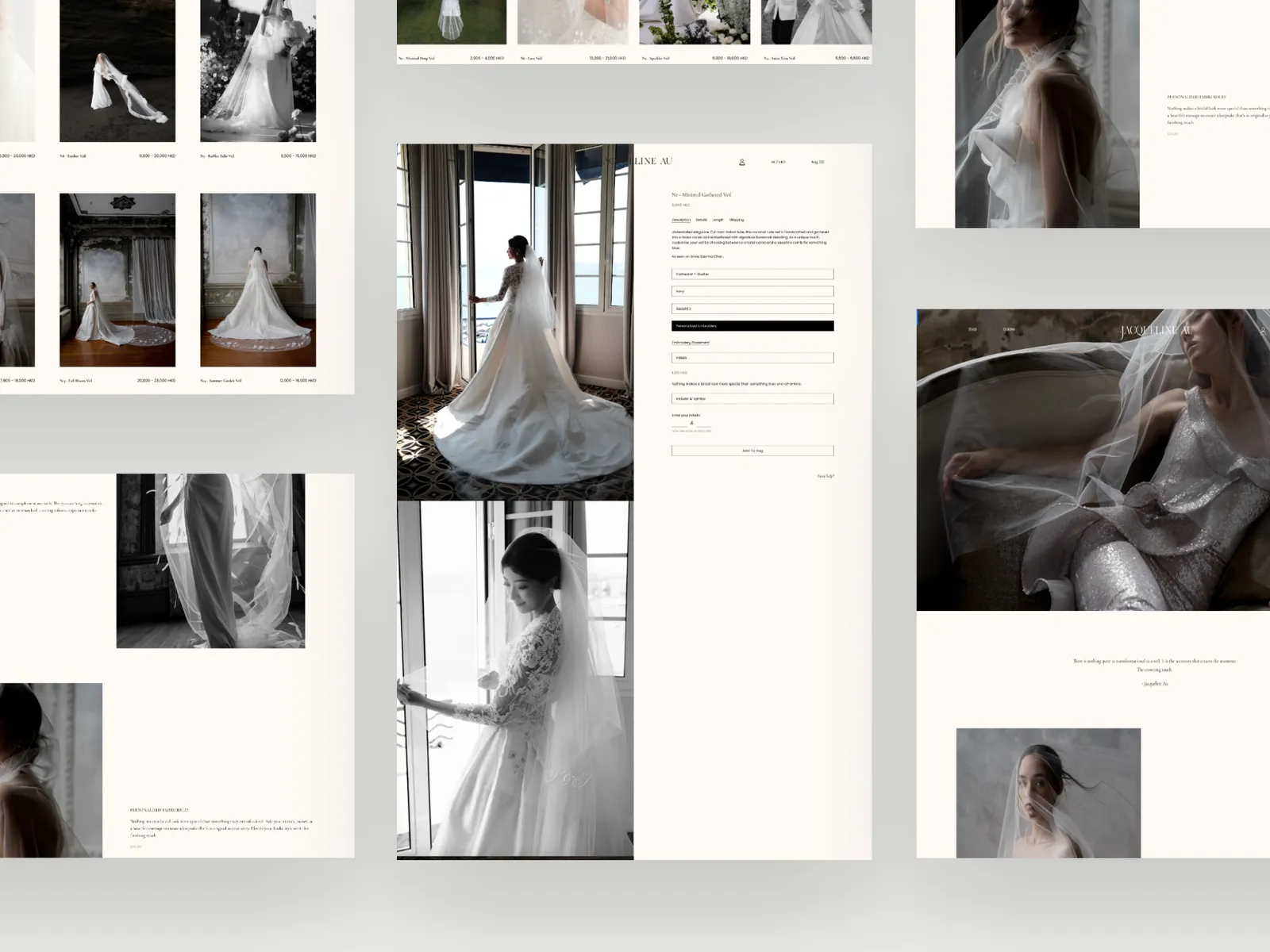Screen dimensions: 1270x952
Task: Click the N1 - Minimal Gathered Veil product title
Action: click(x=702, y=194)
